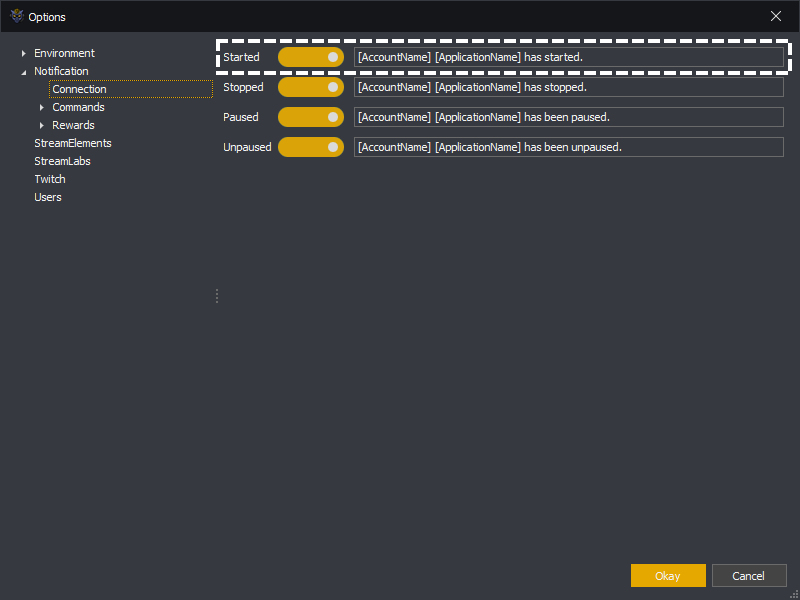
Task: Click the Cancel button
Action: tap(749, 576)
